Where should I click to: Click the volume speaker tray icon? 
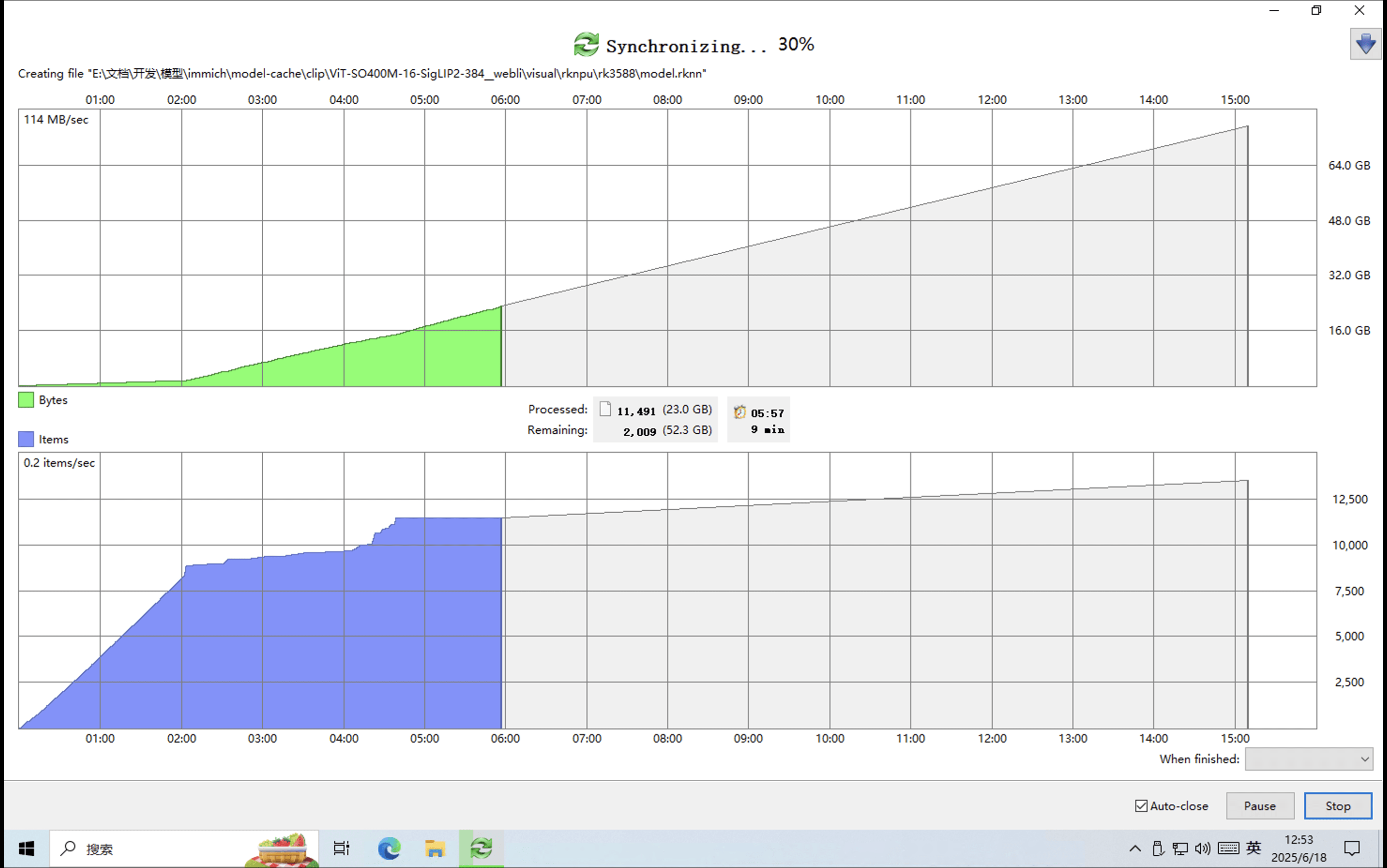[x=1203, y=849]
